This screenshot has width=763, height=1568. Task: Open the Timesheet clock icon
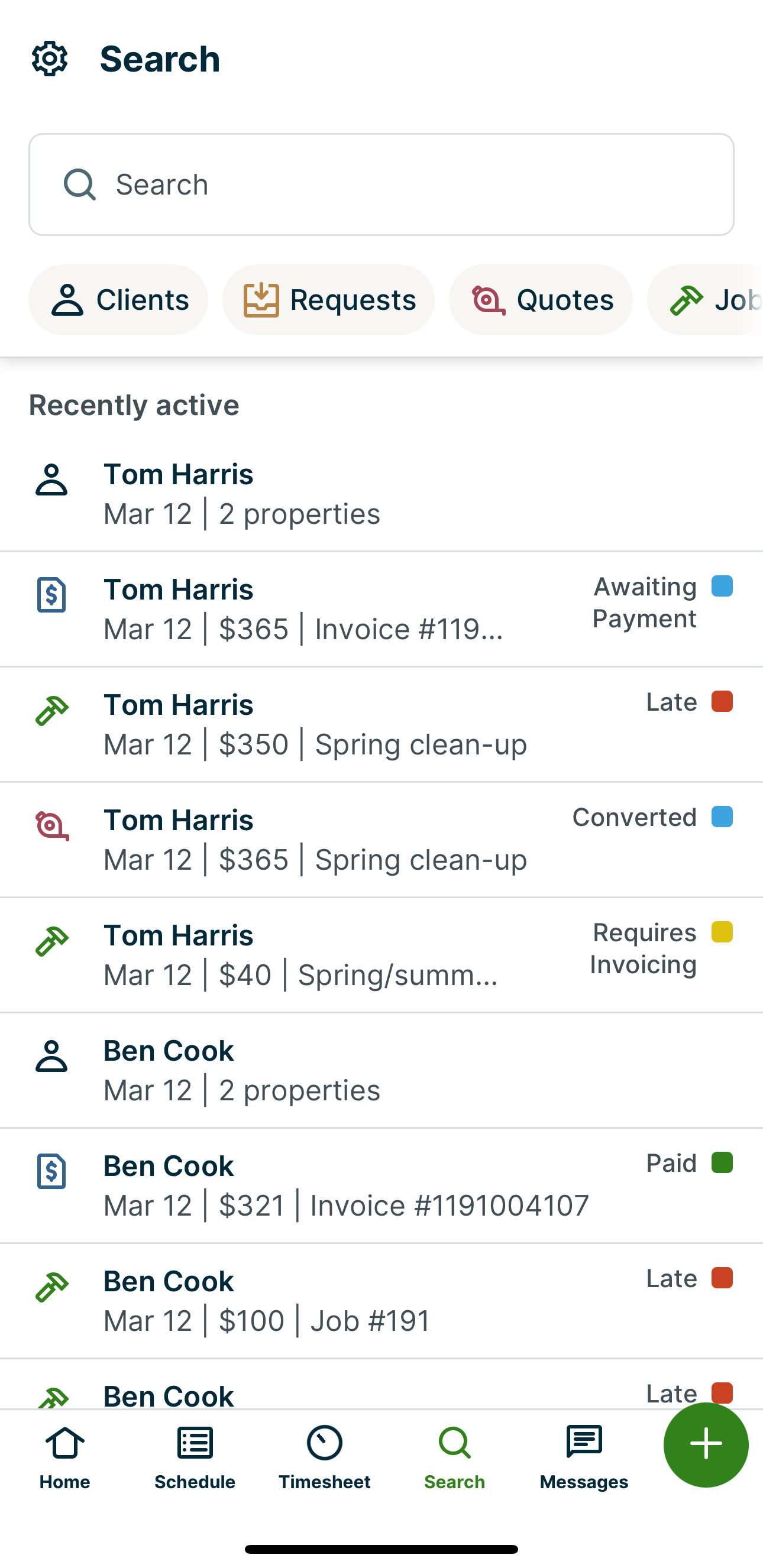[325, 1443]
